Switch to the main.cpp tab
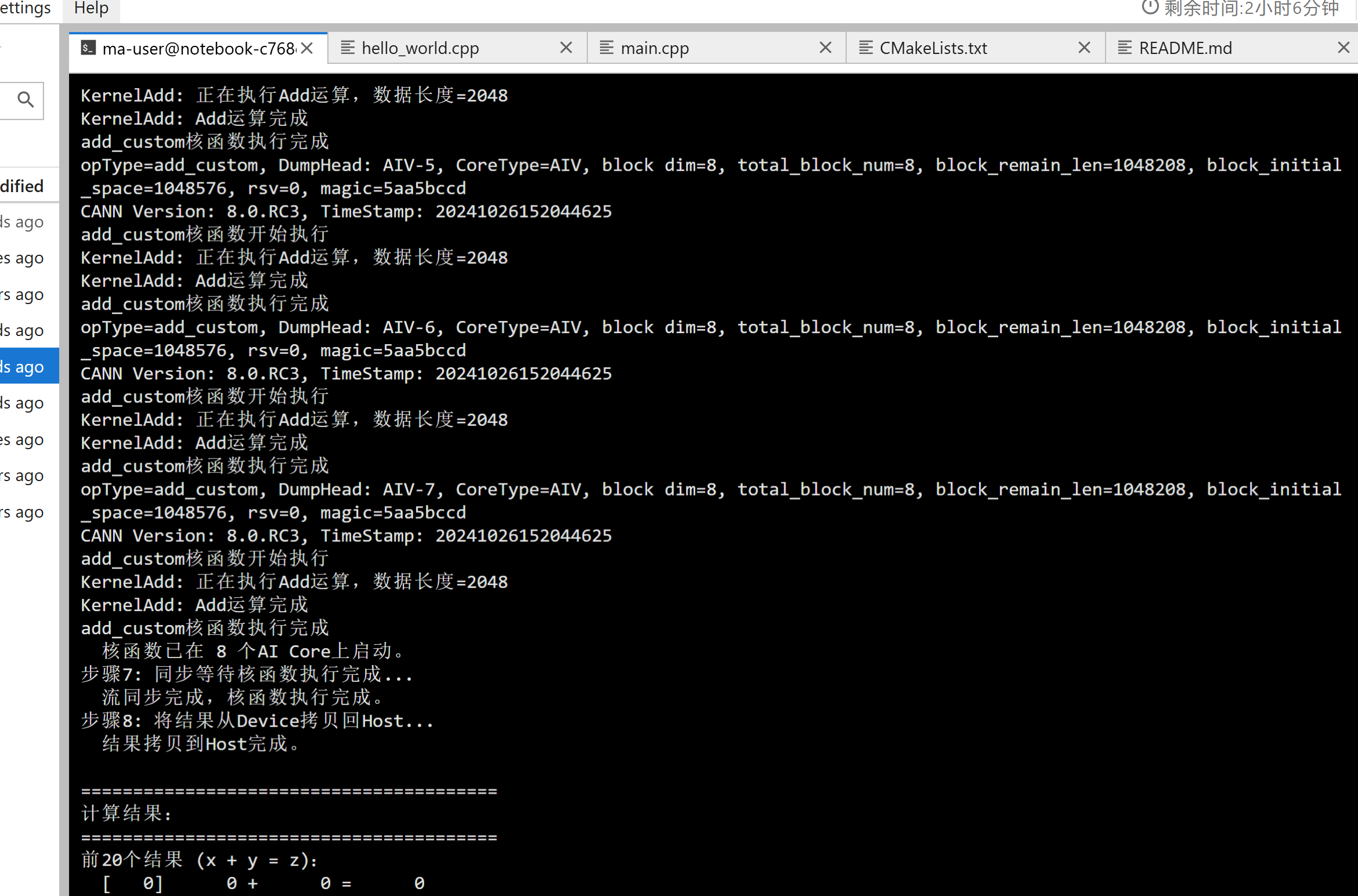This screenshot has height=896, width=1358. [655, 48]
